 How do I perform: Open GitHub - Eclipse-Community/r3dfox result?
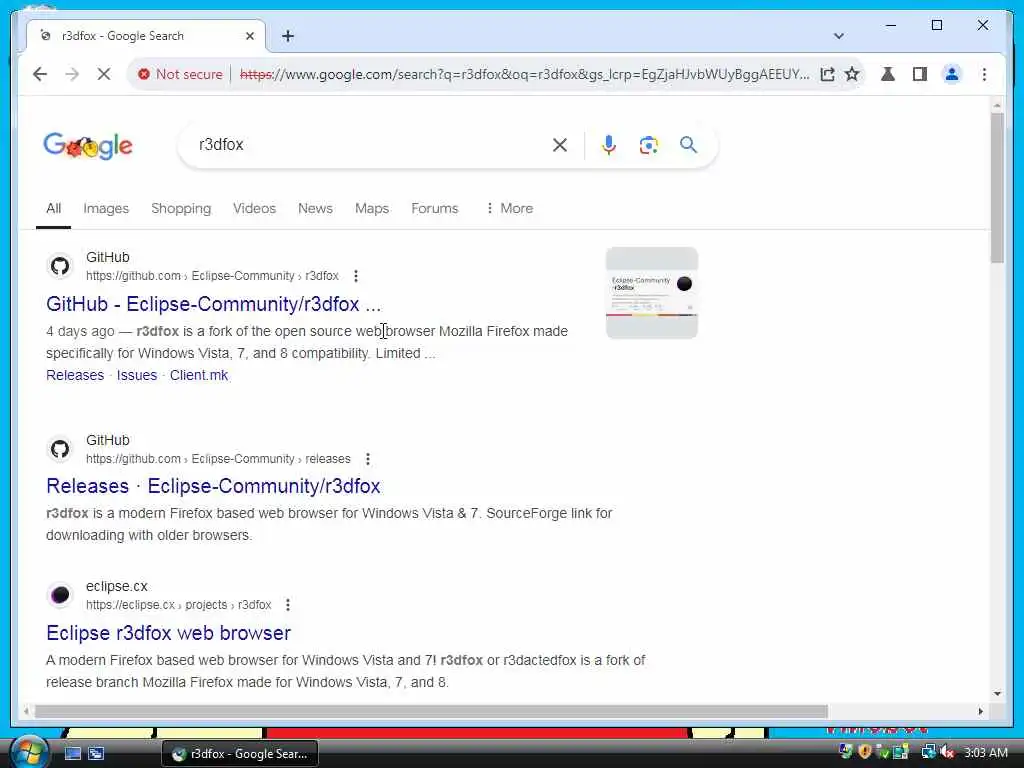pos(214,304)
